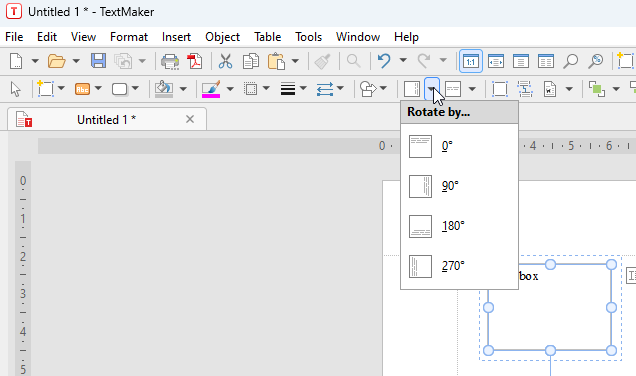Click the Undo arrow icon
Screen dimensions: 636x376
tap(384, 61)
